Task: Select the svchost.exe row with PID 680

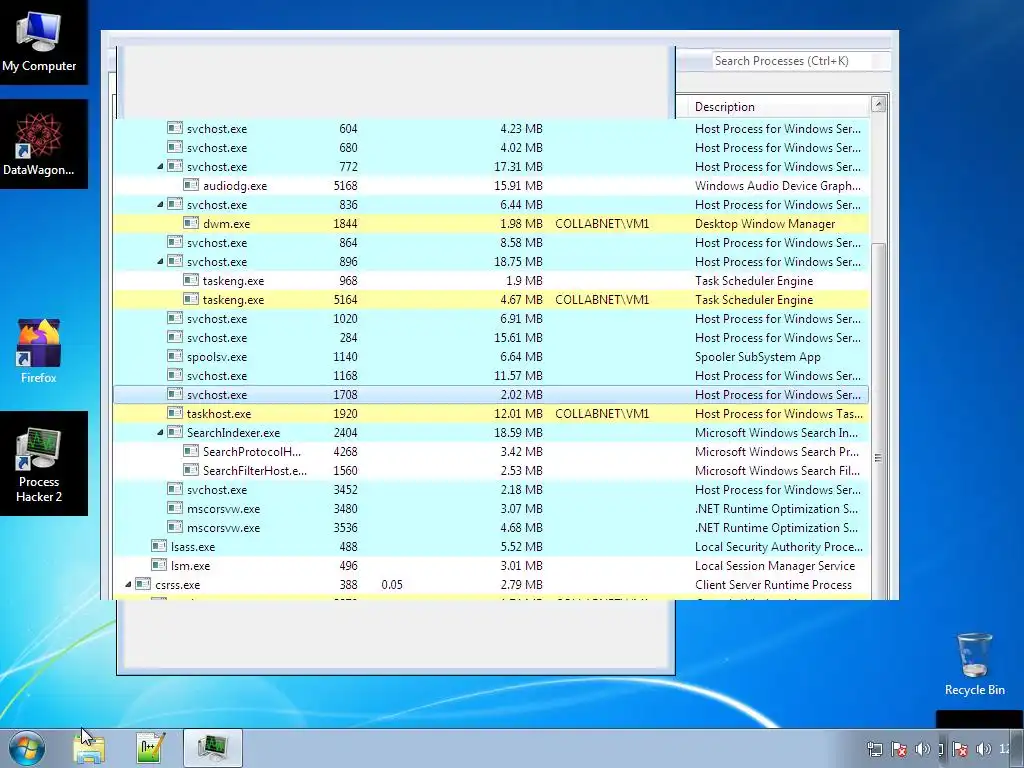Action: 491,148
